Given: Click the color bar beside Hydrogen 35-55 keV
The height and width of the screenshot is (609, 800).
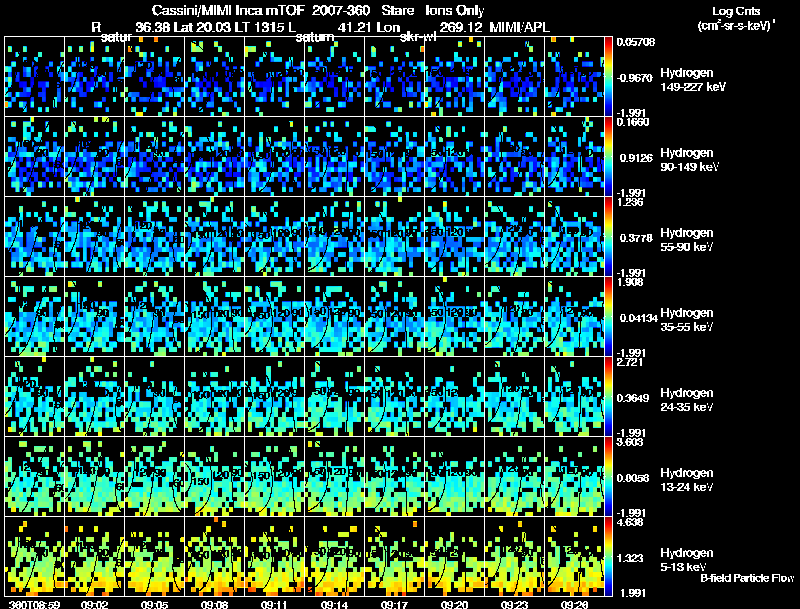Looking at the screenshot, I should click(608, 317).
